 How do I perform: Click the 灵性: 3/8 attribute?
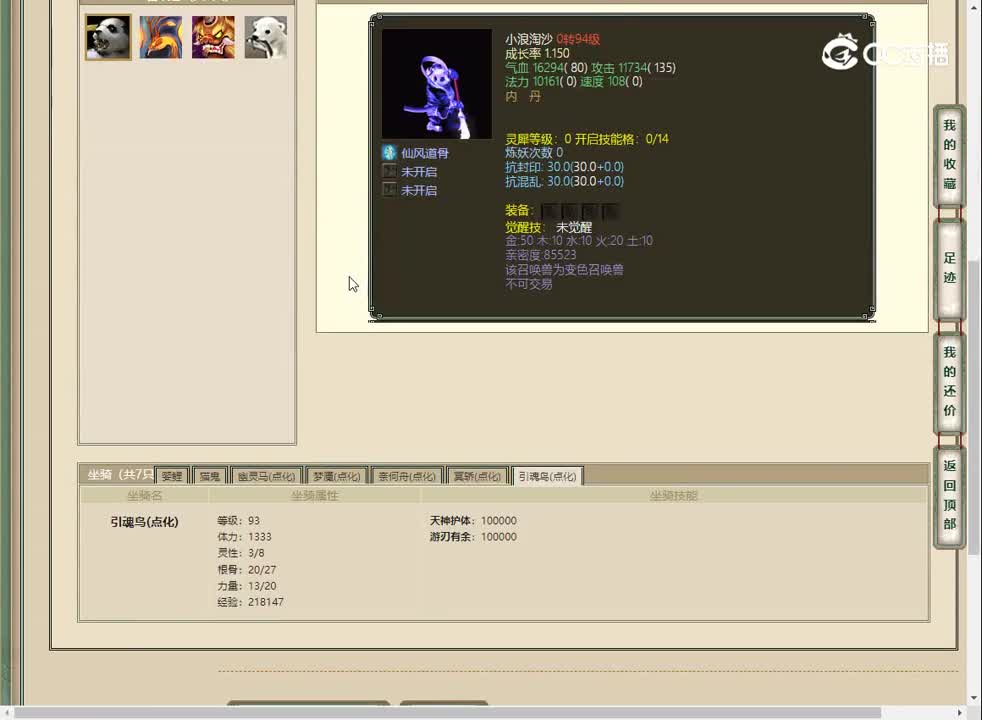click(240, 553)
